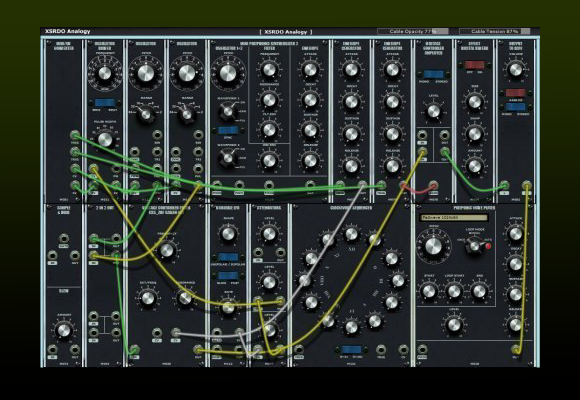Click the Oscillator Driver Frequency knob
This screenshot has height=400, width=580.
point(105,73)
